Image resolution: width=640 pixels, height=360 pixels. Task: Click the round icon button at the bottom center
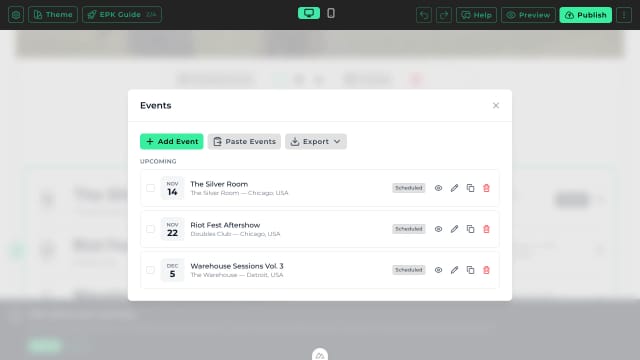tap(320, 354)
